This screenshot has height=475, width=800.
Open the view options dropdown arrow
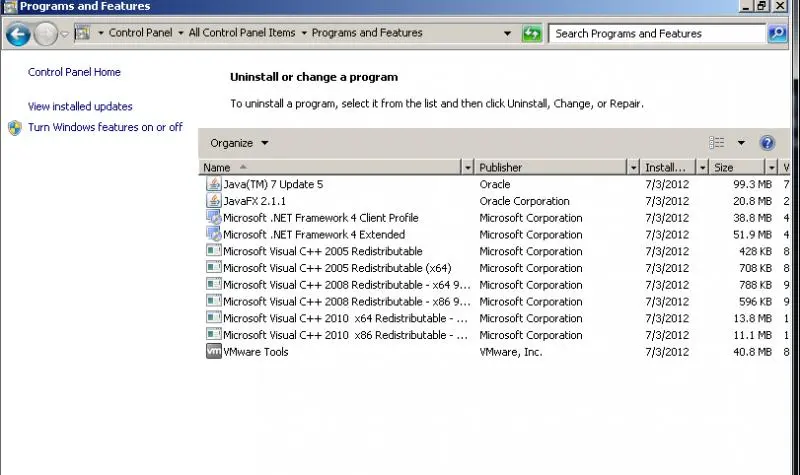741,143
